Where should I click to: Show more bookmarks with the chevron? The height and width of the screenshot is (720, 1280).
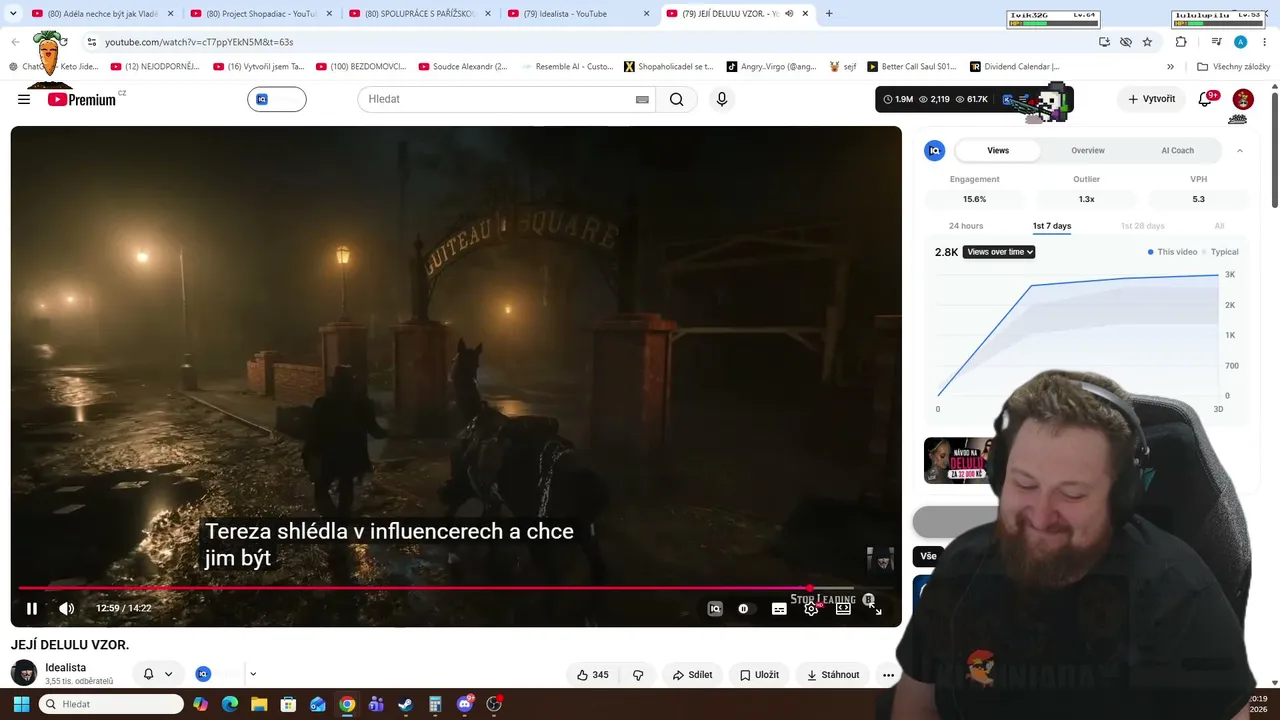[1170, 67]
